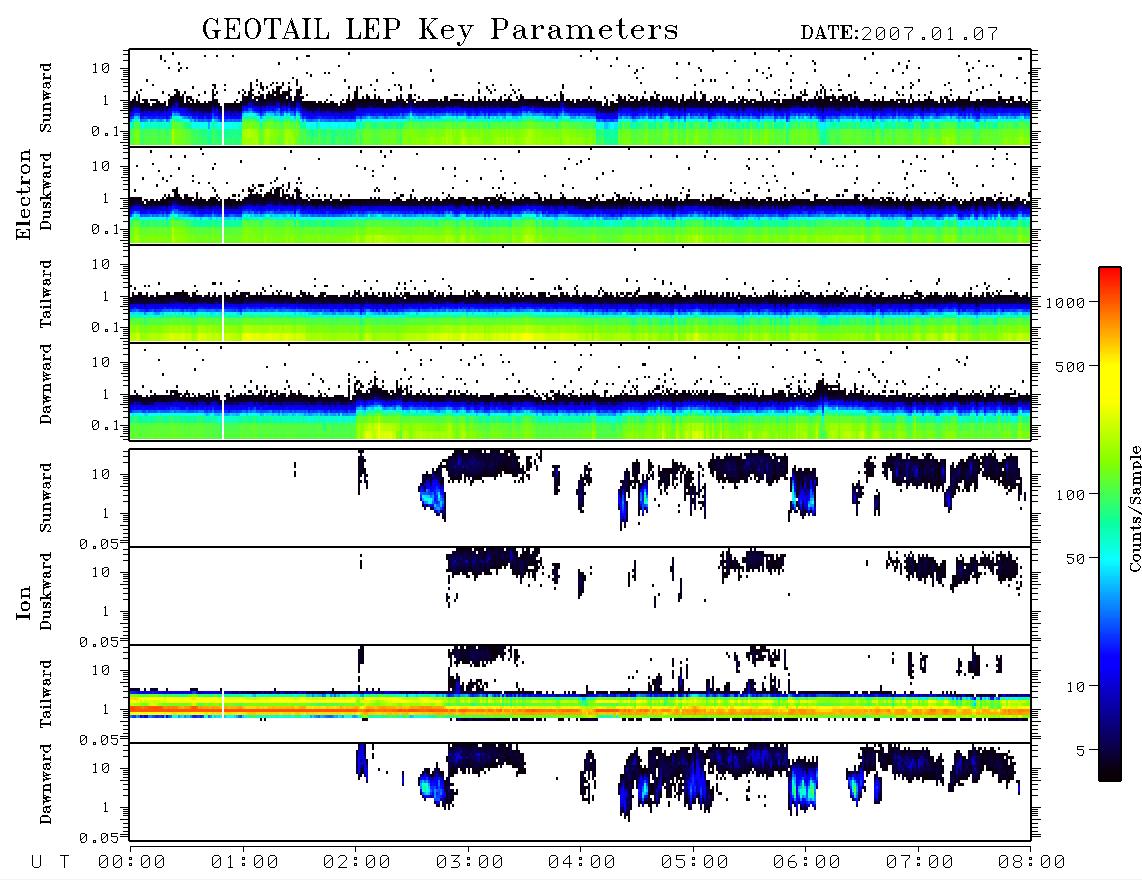This screenshot has width=1142, height=880.
Task: Click the Ion group axis label
Action: click(24, 603)
